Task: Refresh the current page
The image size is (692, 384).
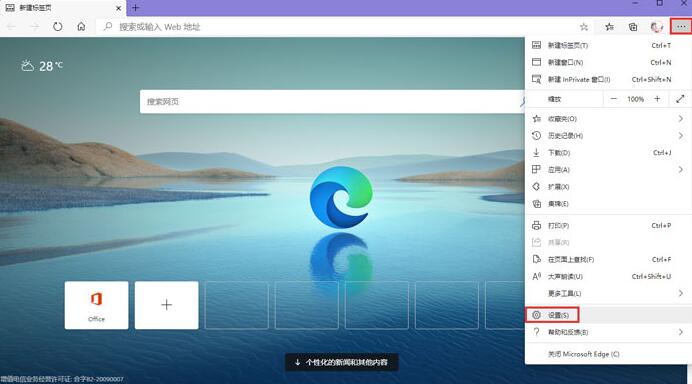Action: (x=58, y=27)
